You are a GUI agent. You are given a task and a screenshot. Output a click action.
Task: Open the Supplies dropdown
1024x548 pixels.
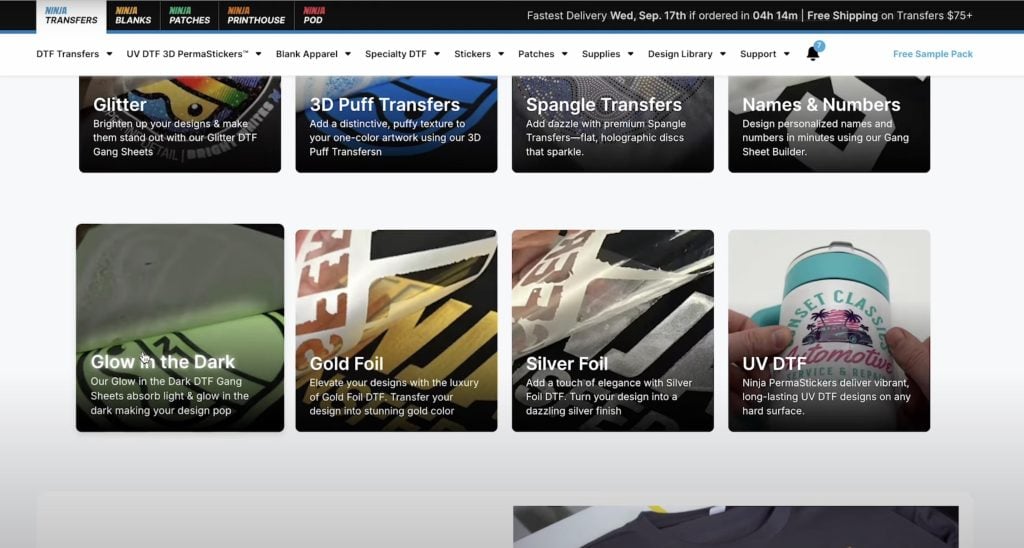click(607, 54)
